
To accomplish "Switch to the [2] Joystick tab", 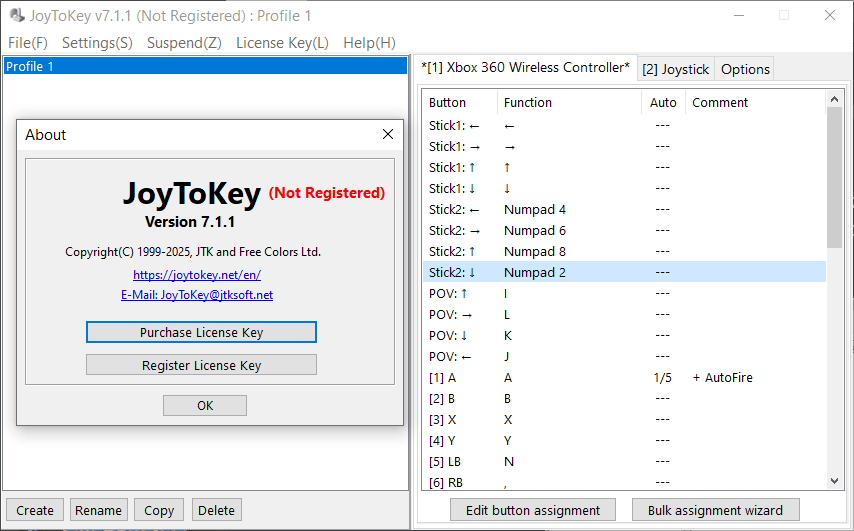I will pos(675,69).
